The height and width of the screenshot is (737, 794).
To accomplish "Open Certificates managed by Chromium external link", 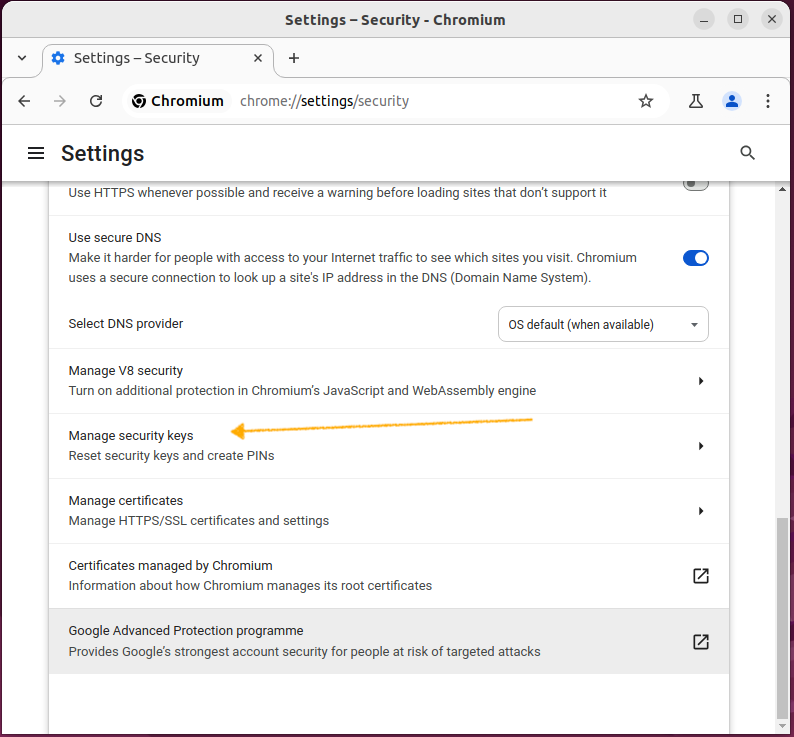I will (701, 576).
